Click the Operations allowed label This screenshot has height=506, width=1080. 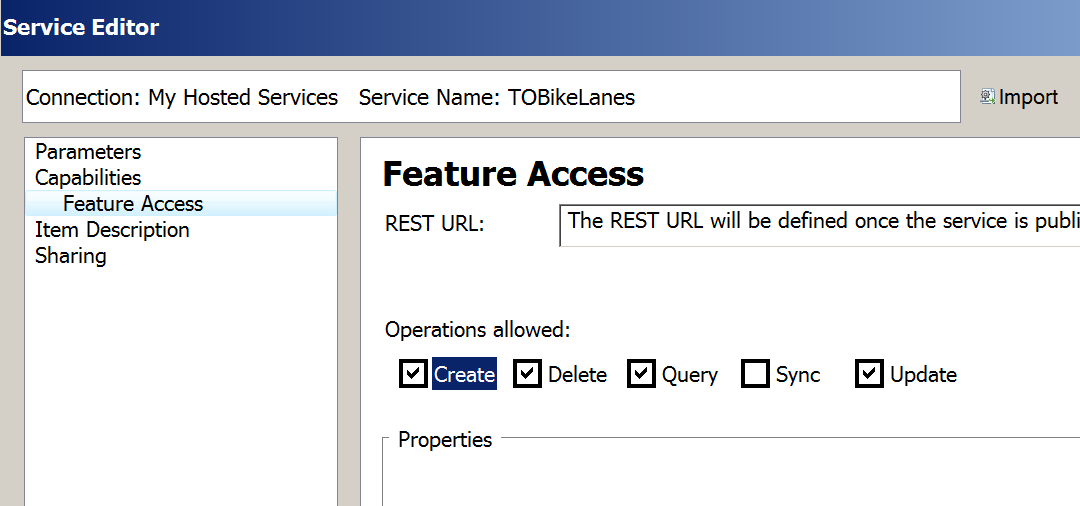pyautogui.click(x=477, y=330)
